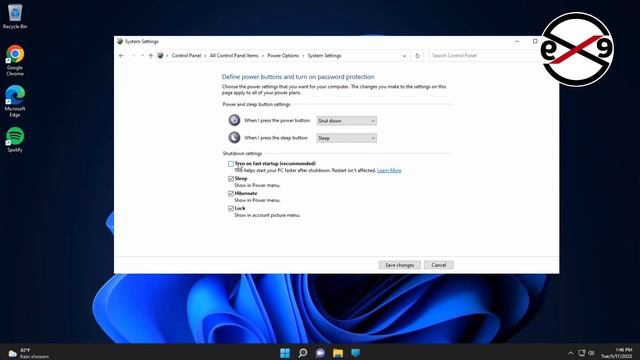Click the Define power buttons heading
Screen dimensions: 640x360
[x=298, y=77]
